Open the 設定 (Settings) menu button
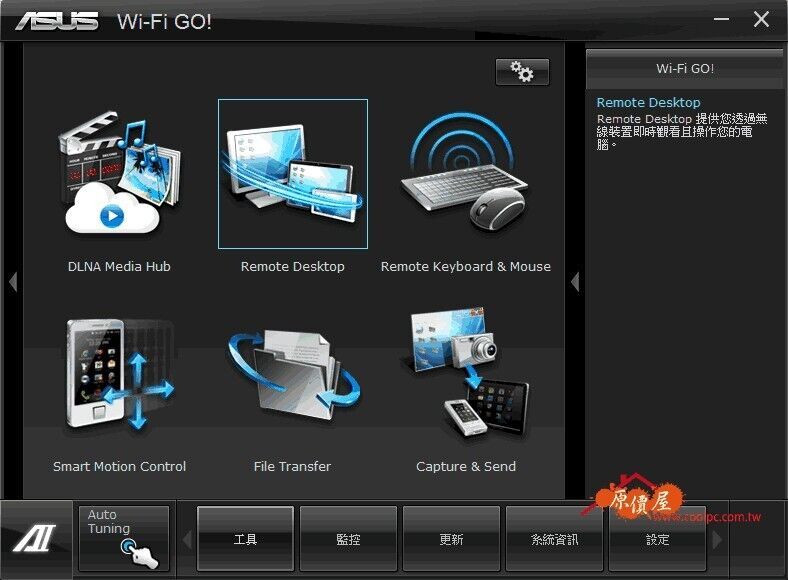The image size is (788, 580). click(x=657, y=539)
